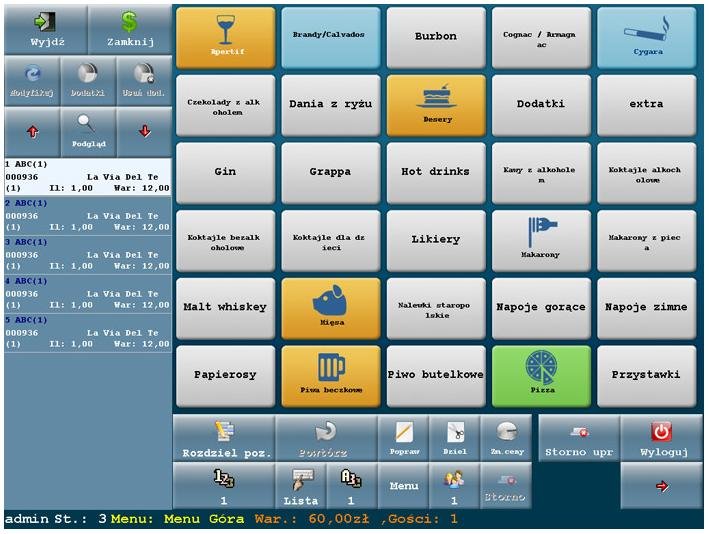Click the Wyjdź exit icon button

coord(45,30)
